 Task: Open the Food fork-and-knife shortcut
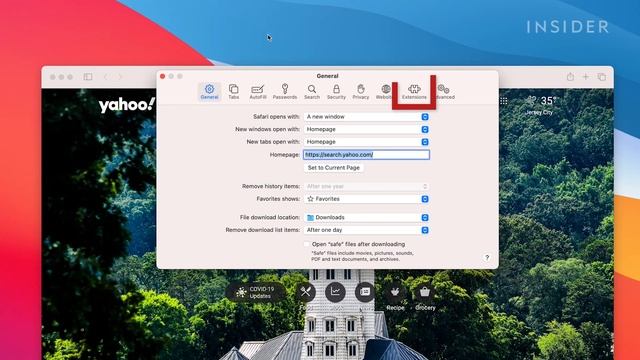pos(306,292)
